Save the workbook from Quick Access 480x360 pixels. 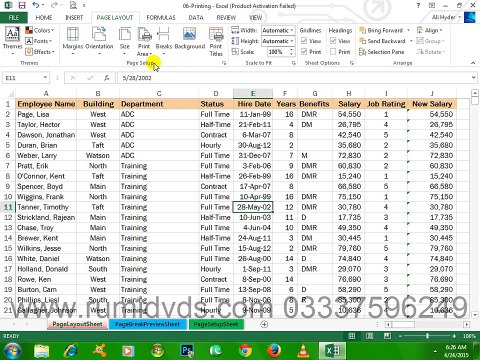[x=22, y=5]
